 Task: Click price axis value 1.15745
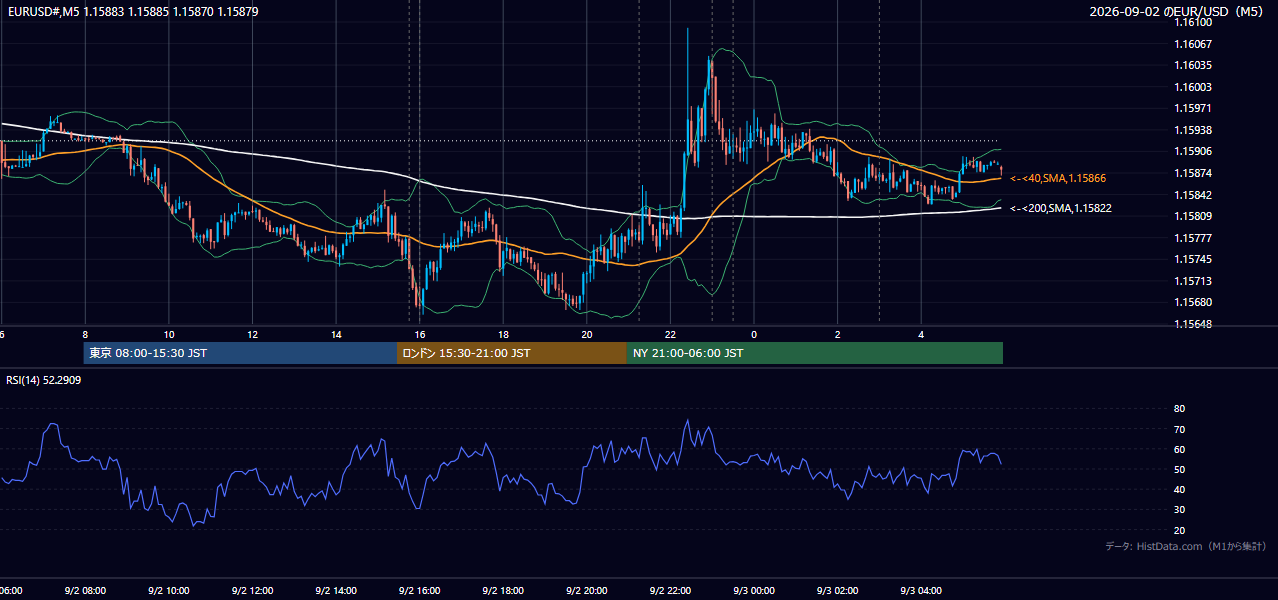1194,259
